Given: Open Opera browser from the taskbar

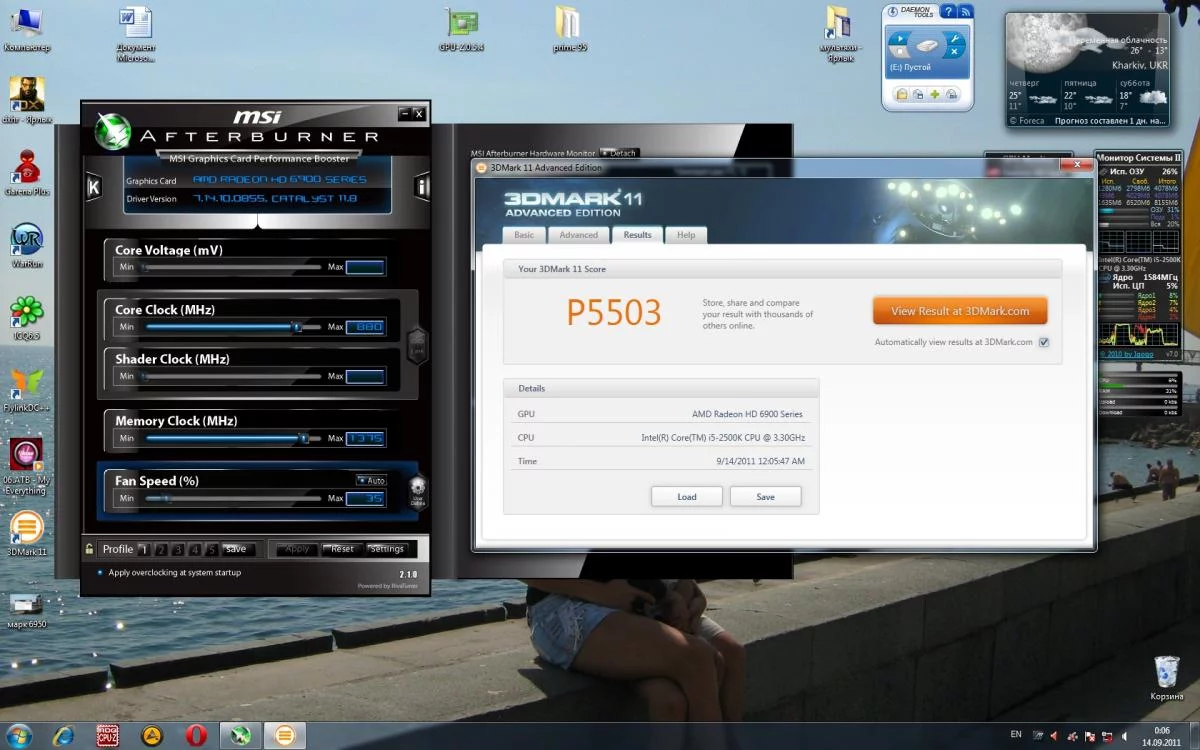Looking at the screenshot, I should 196,736.
